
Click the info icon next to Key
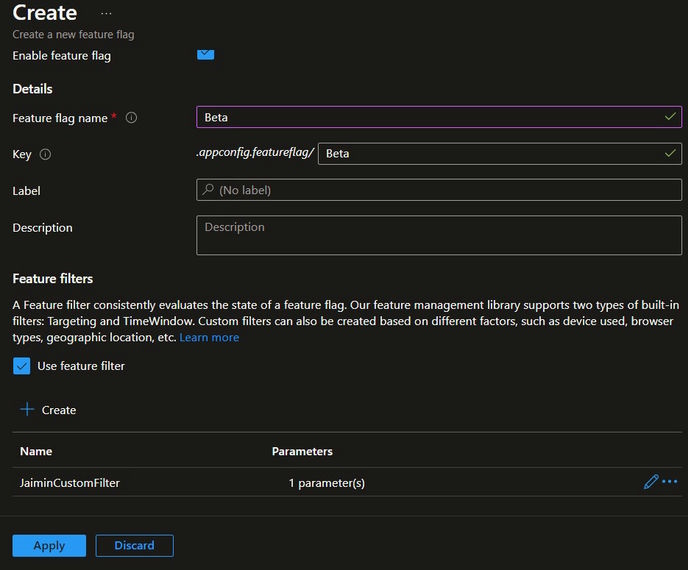45,155
